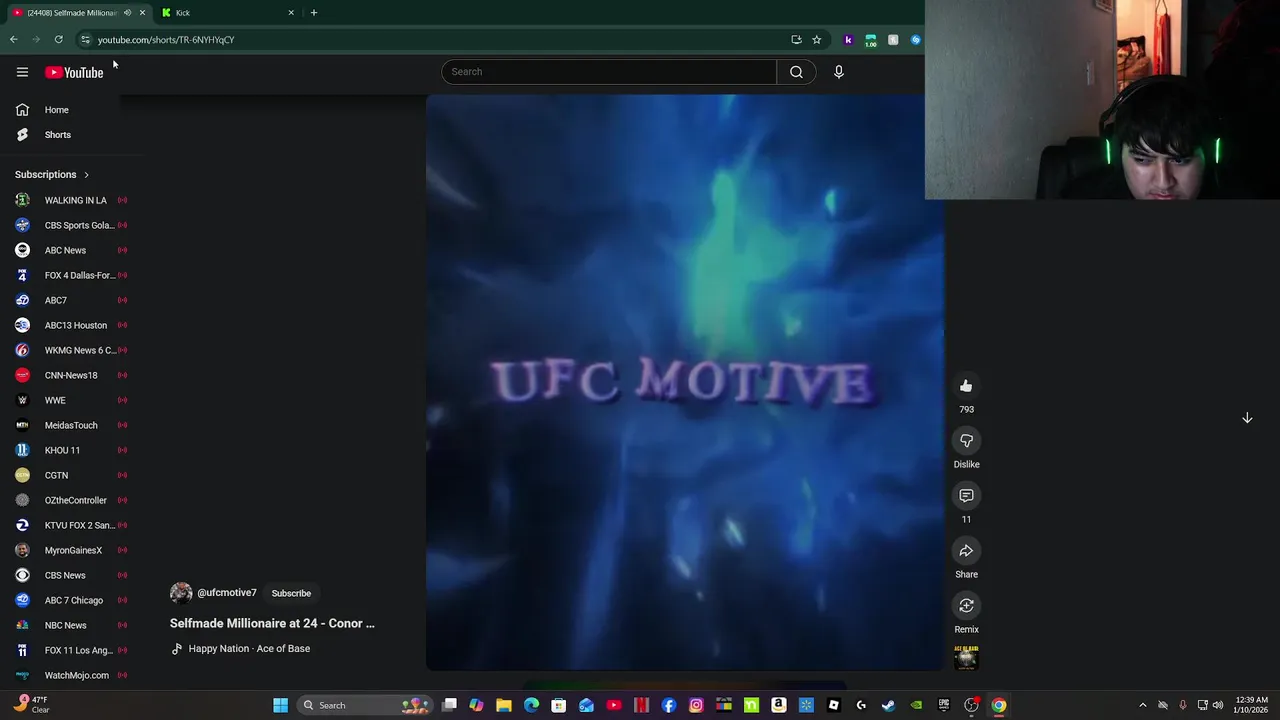Open Epic Games Launcher from the taskbar
The image size is (1280, 720).
(943, 705)
